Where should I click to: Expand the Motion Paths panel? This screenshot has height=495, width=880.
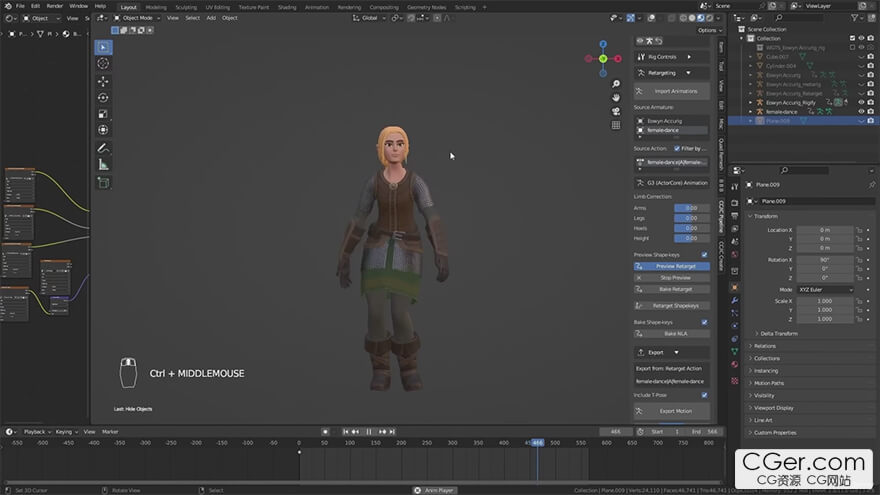(768, 383)
